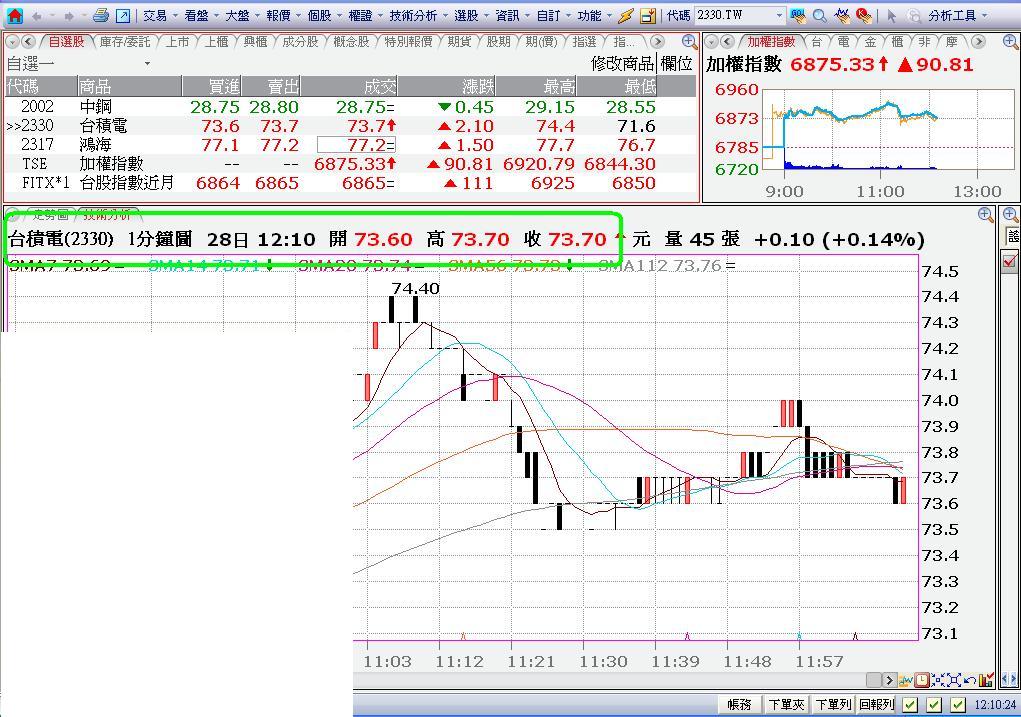The height and width of the screenshot is (717, 1021).
Task: Select the 金 index tab
Action: click(871, 42)
